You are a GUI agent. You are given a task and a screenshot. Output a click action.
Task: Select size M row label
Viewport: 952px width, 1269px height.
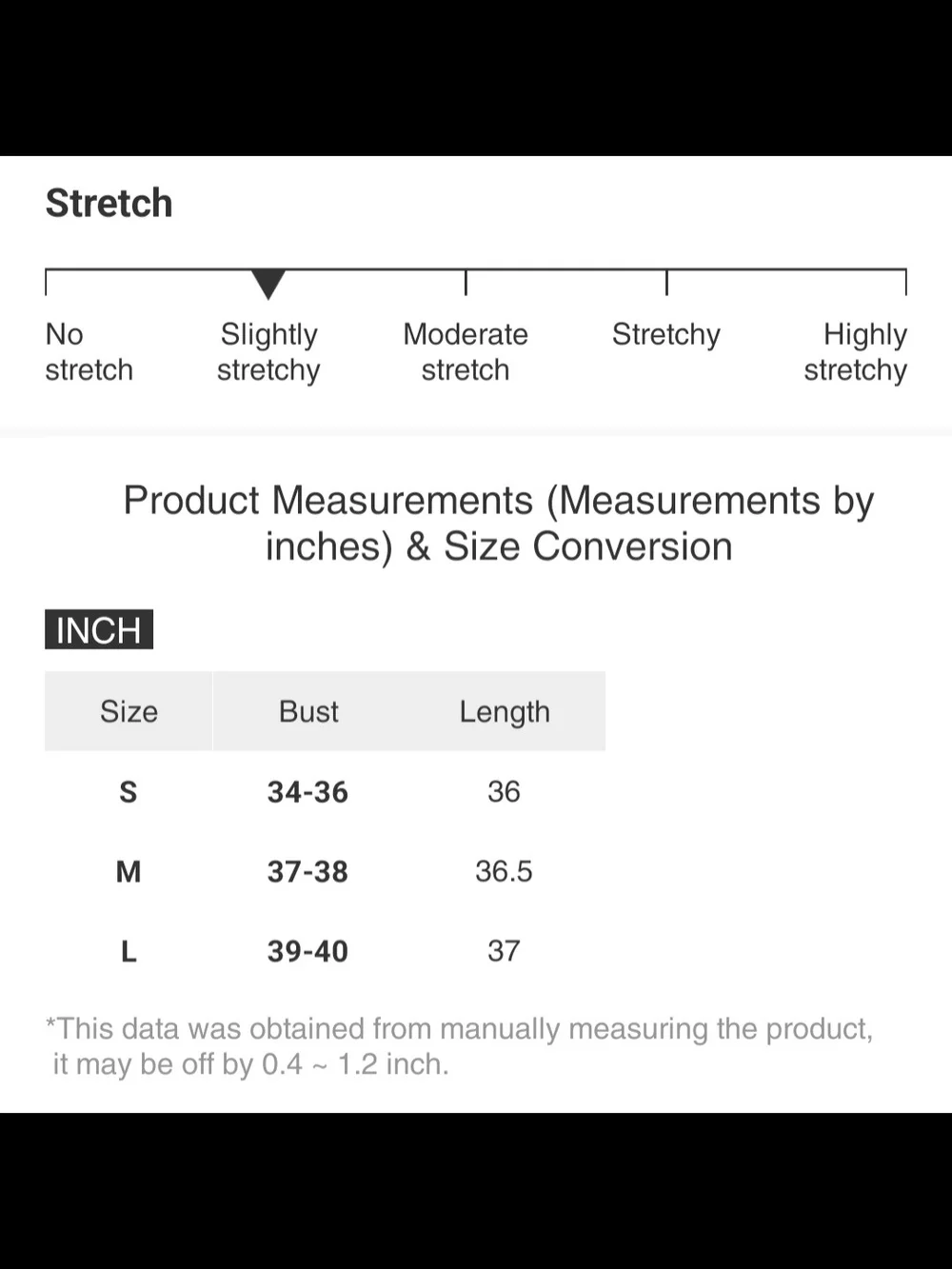129,871
